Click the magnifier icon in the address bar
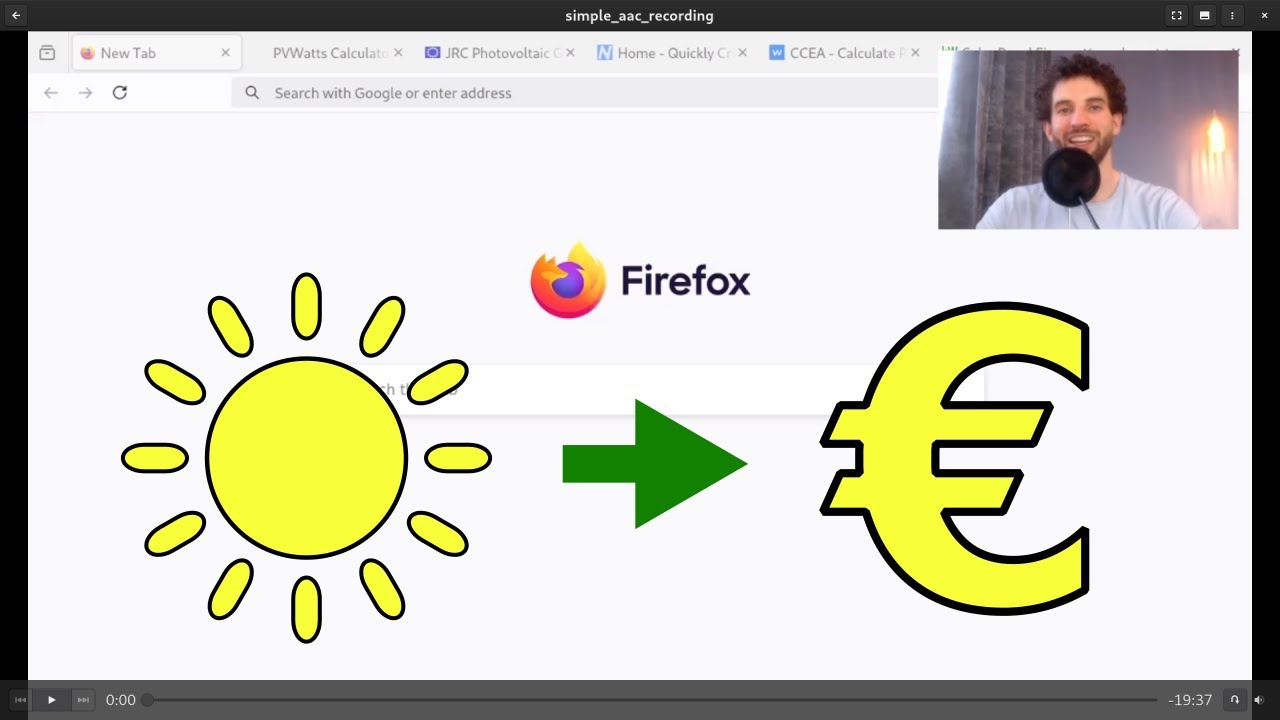This screenshot has width=1280, height=720. pos(252,93)
